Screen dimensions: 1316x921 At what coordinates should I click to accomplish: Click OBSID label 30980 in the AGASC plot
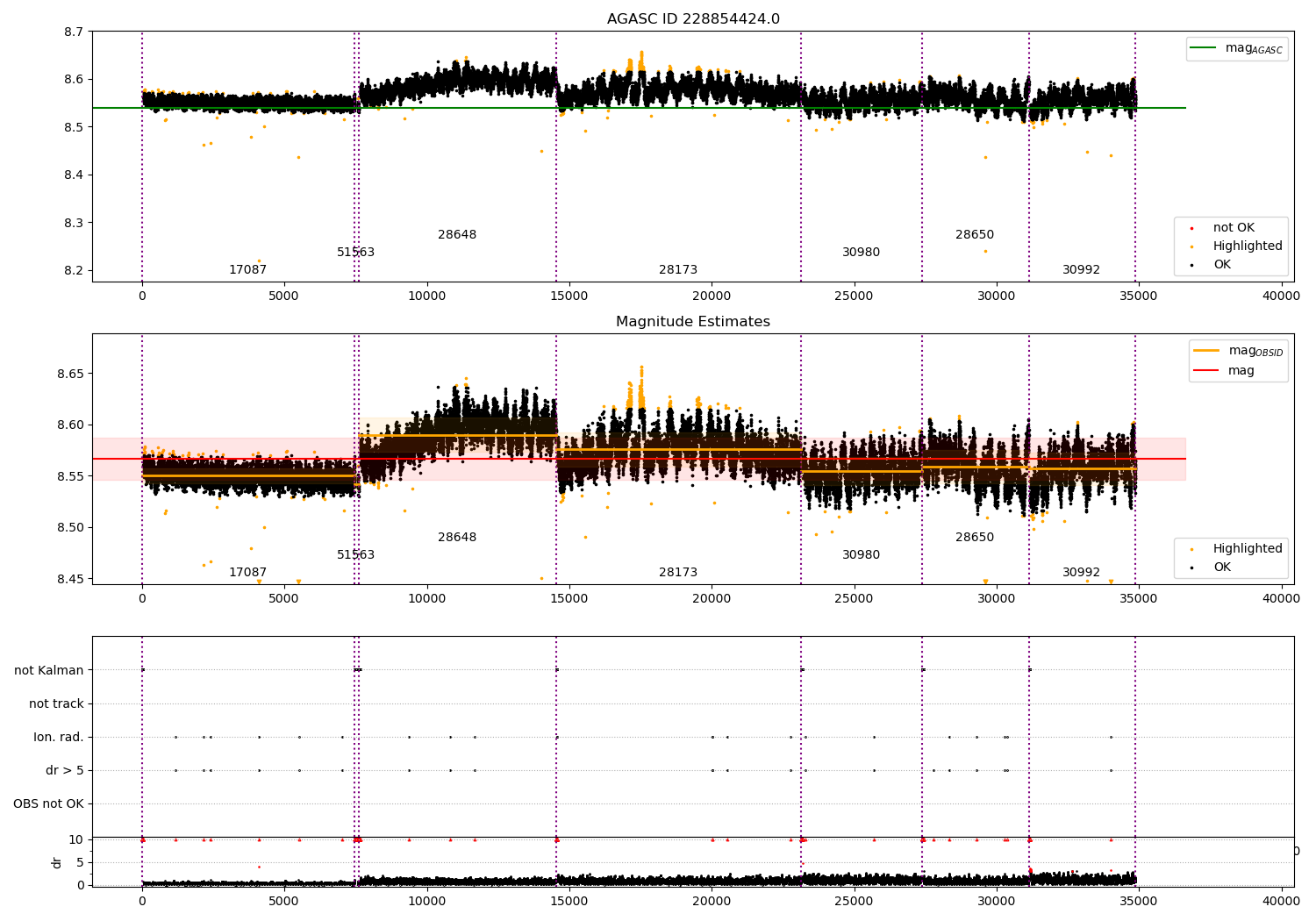click(861, 253)
